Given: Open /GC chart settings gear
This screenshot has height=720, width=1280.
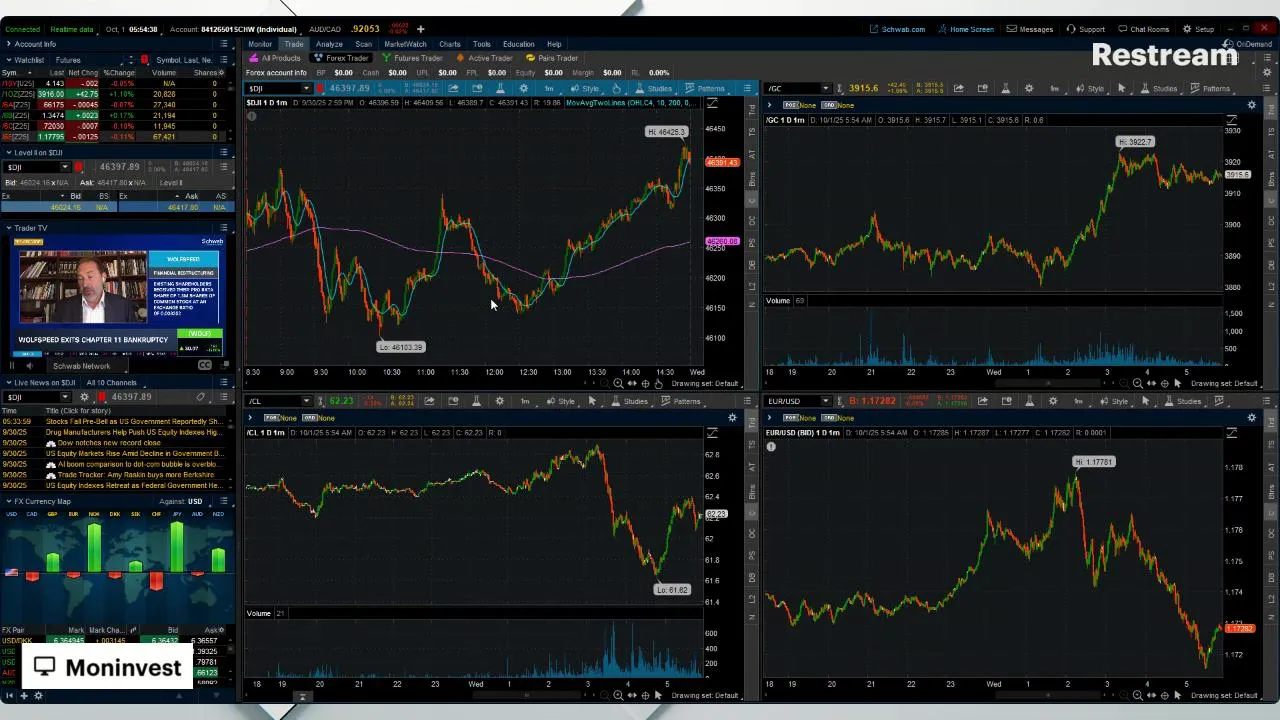Looking at the screenshot, I should pyautogui.click(x=1029, y=89).
